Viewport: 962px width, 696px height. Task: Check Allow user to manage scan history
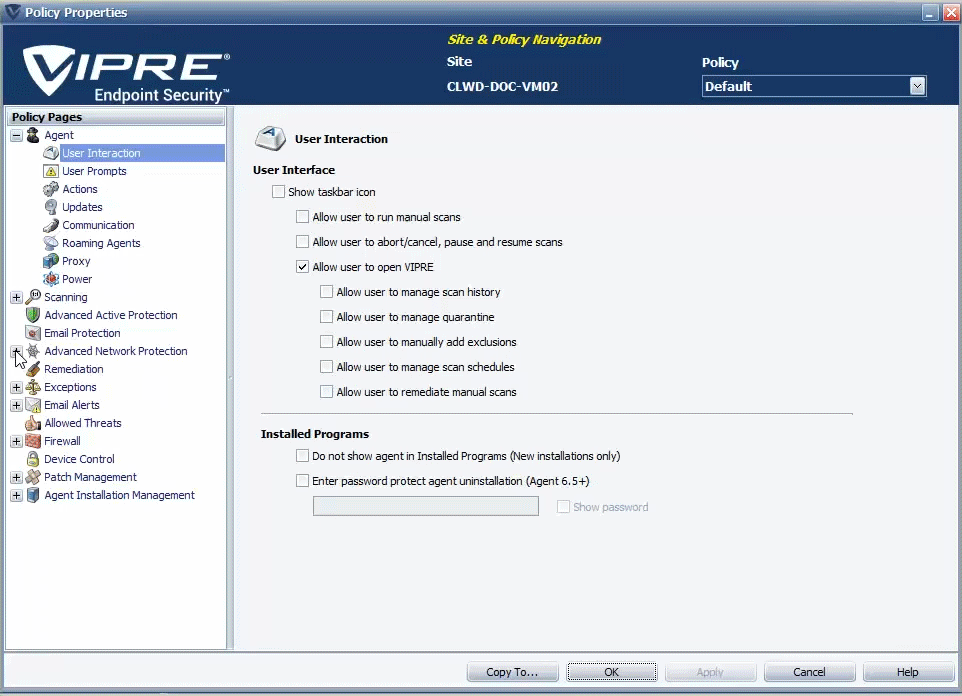326,292
